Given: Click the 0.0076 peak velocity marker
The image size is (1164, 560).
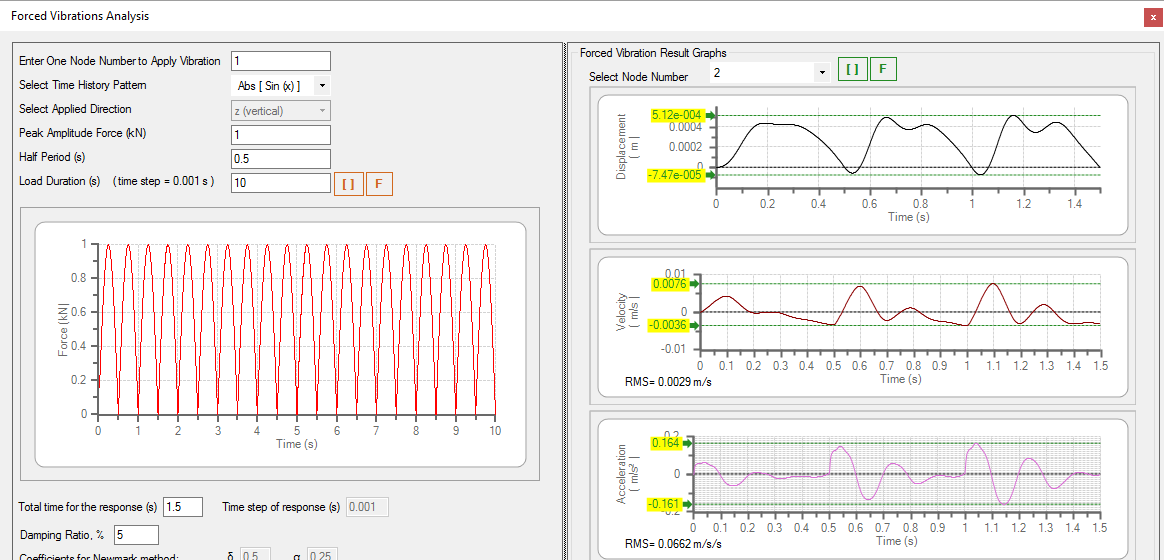Looking at the screenshot, I should pyautogui.click(x=668, y=284).
